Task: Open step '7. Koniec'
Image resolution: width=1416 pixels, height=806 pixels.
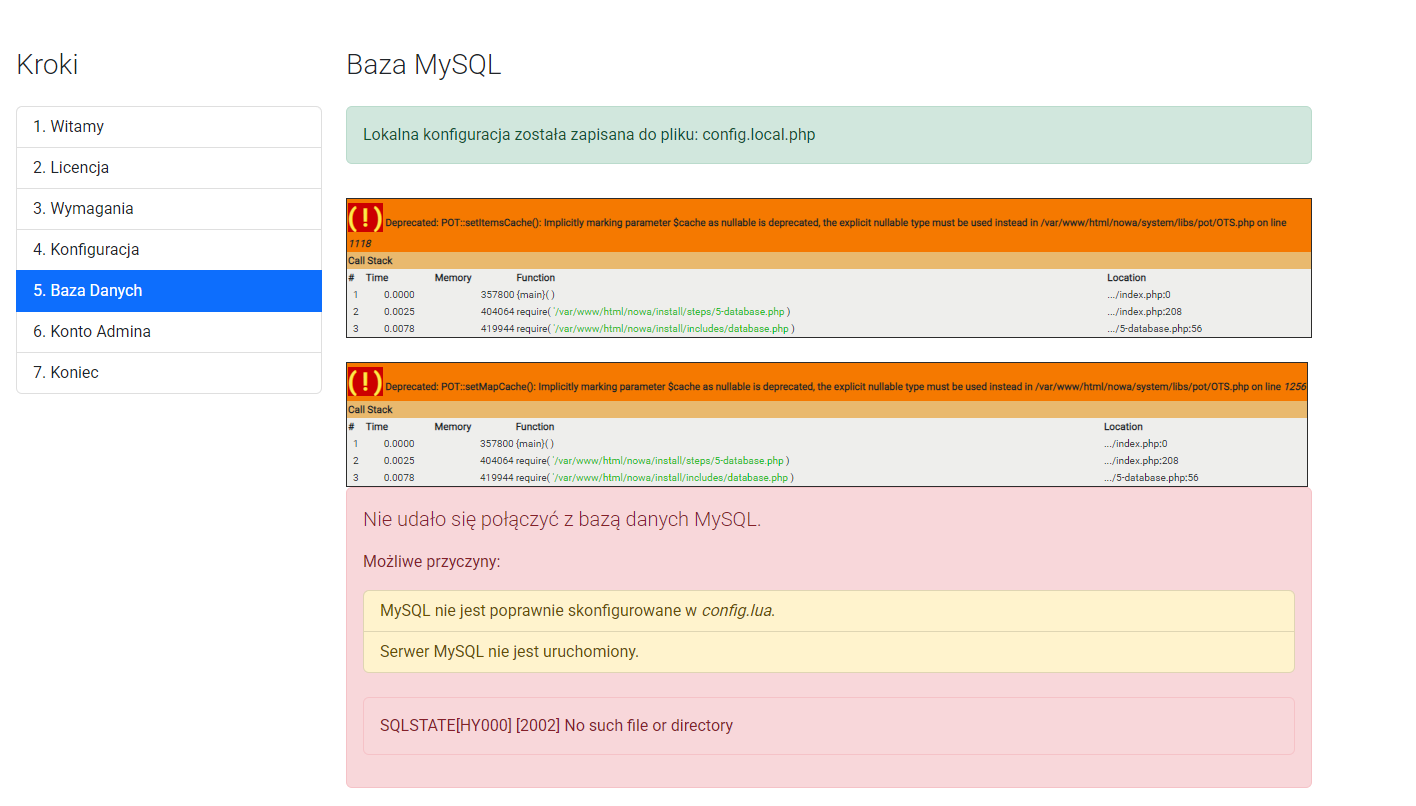Action: click(169, 373)
